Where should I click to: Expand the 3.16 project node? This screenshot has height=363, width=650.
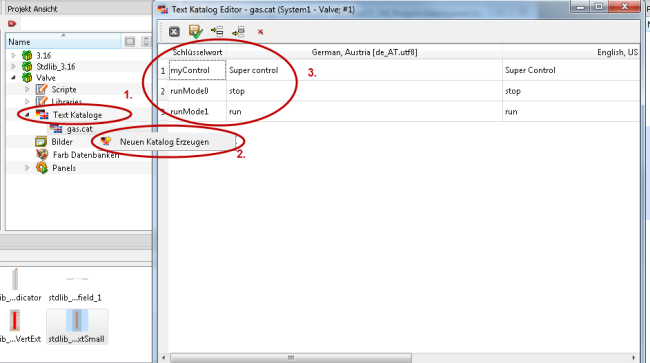pyautogui.click(x=13, y=55)
